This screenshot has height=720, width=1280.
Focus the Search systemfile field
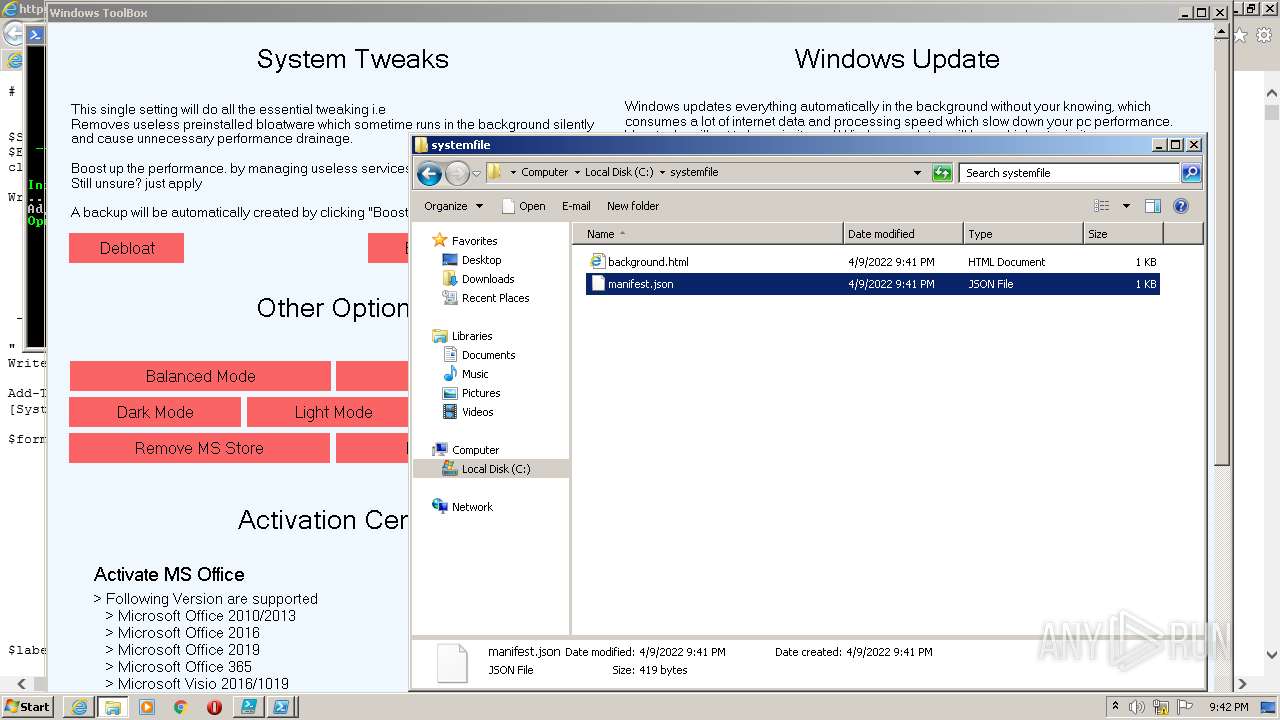point(1070,173)
